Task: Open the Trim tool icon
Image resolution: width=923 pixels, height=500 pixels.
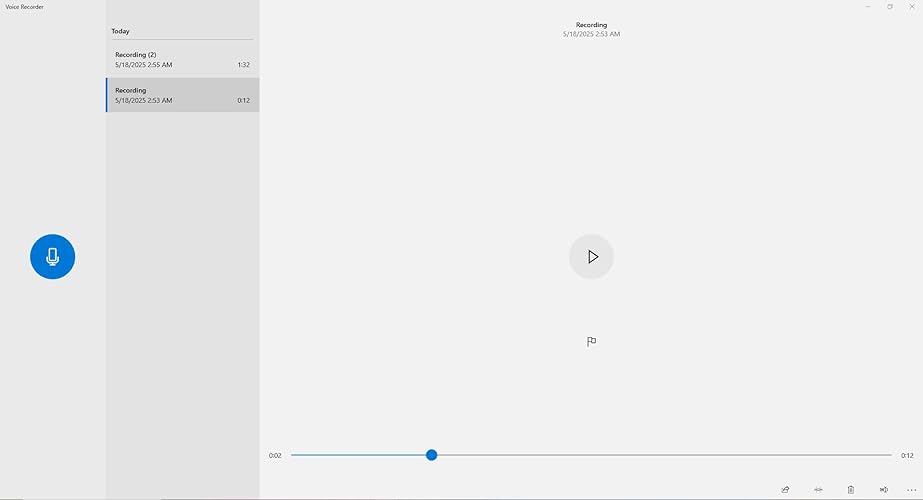Action: tap(818, 489)
